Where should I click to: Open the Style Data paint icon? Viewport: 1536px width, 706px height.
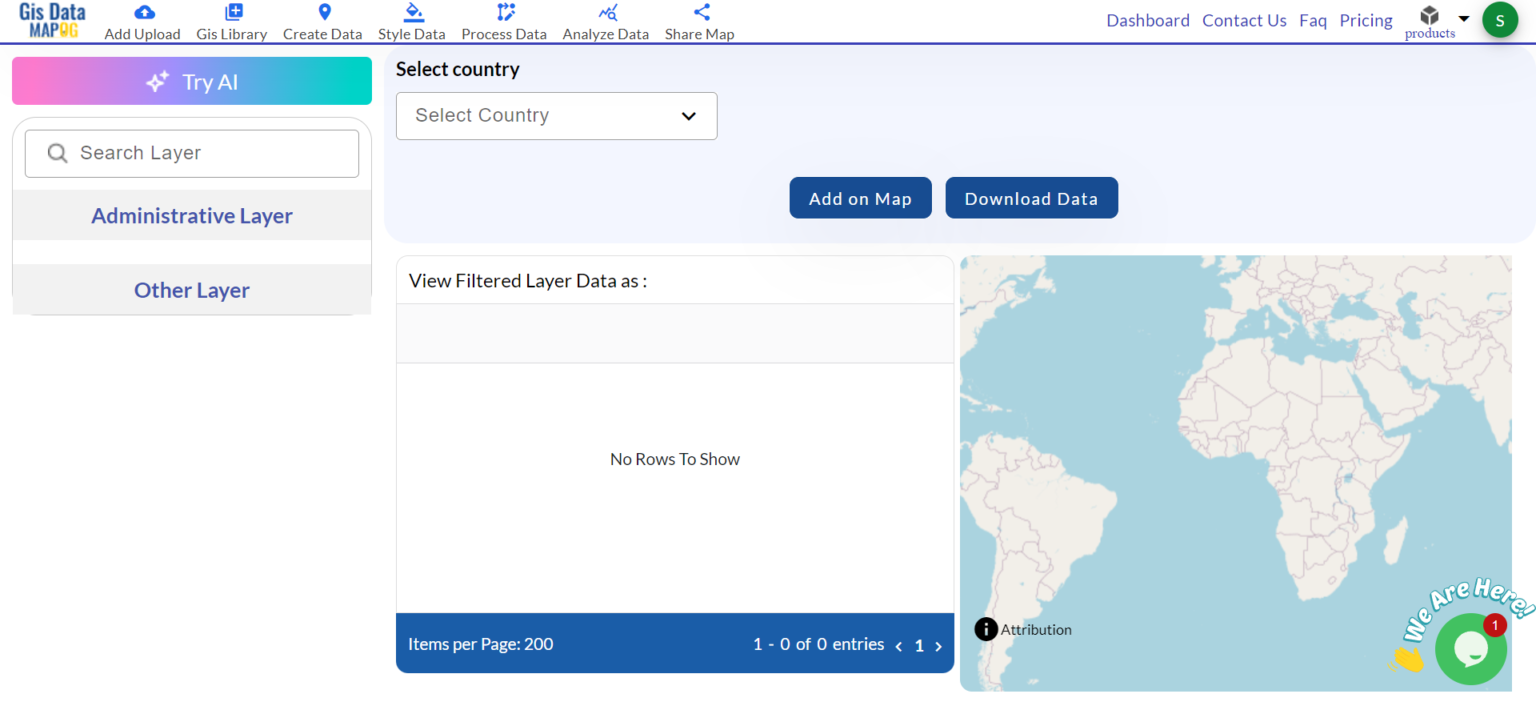[x=413, y=12]
